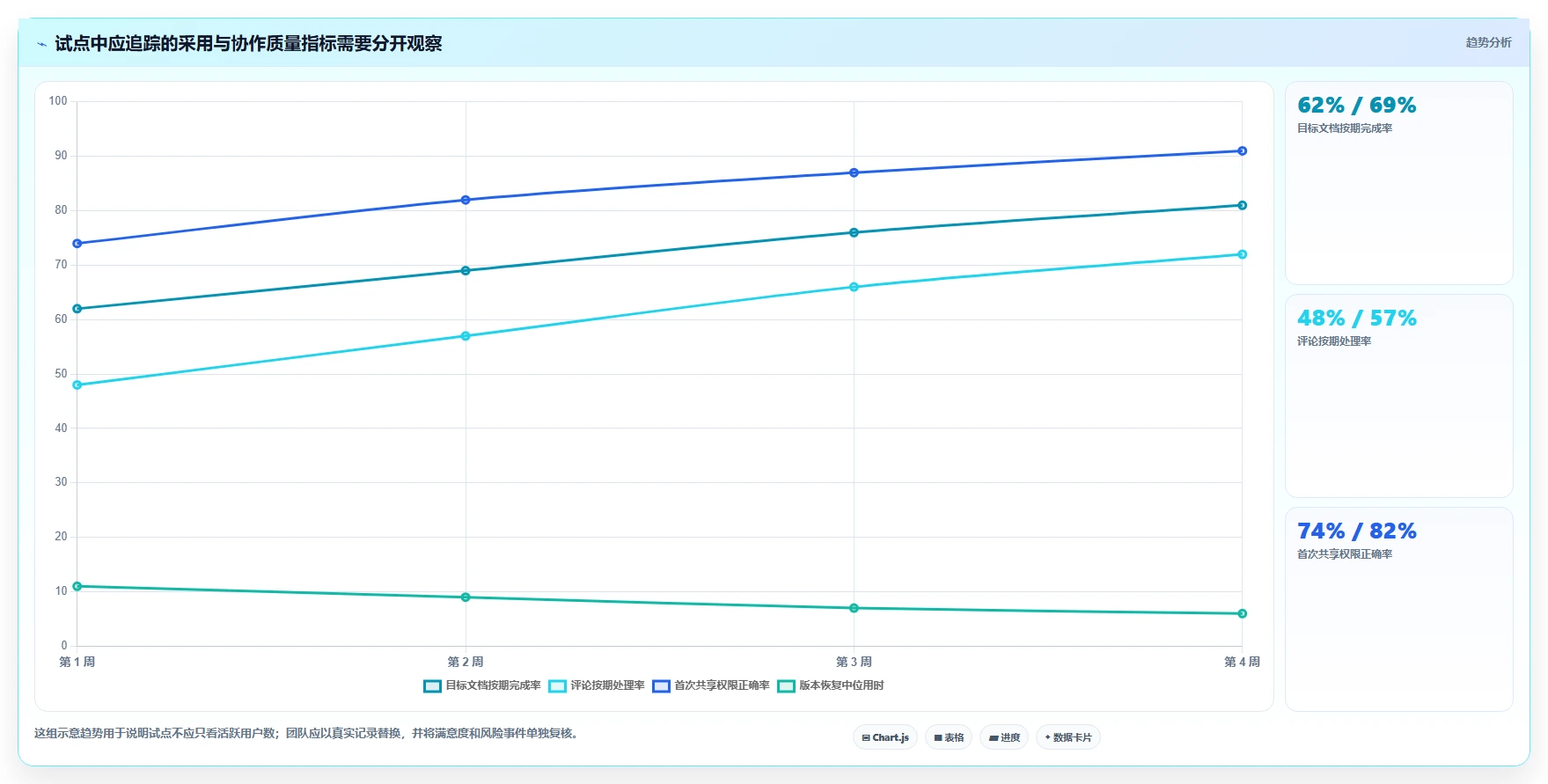Toggle the 评论按期处理率 legend entry
Screen dimensions: 1548x784
pos(597,685)
